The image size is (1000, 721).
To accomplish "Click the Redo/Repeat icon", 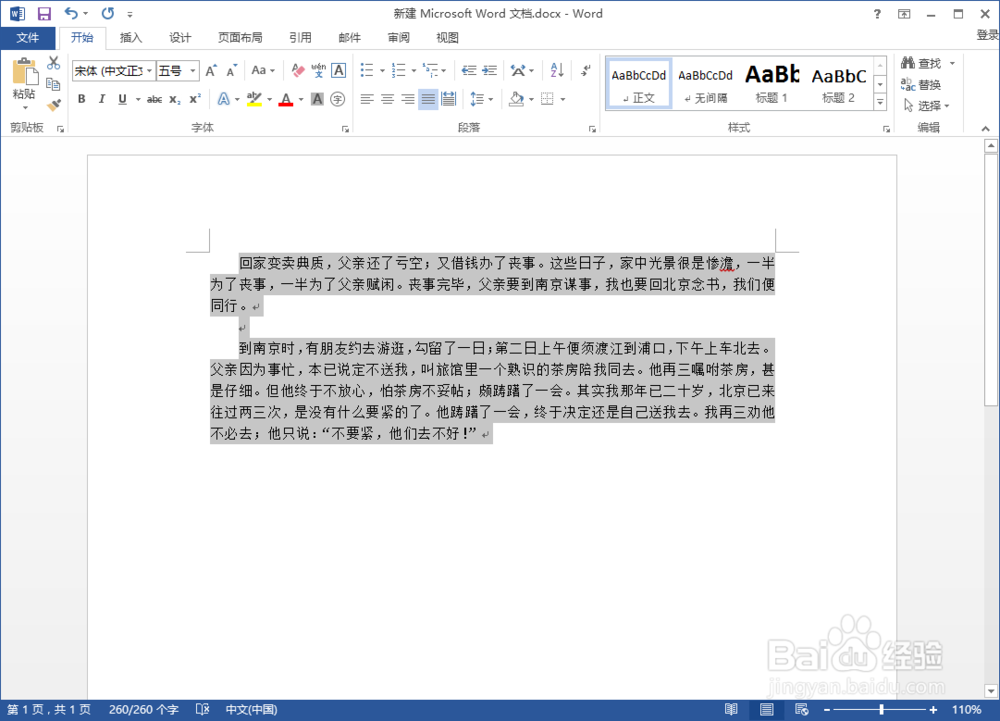I will pyautogui.click(x=108, y=13).
